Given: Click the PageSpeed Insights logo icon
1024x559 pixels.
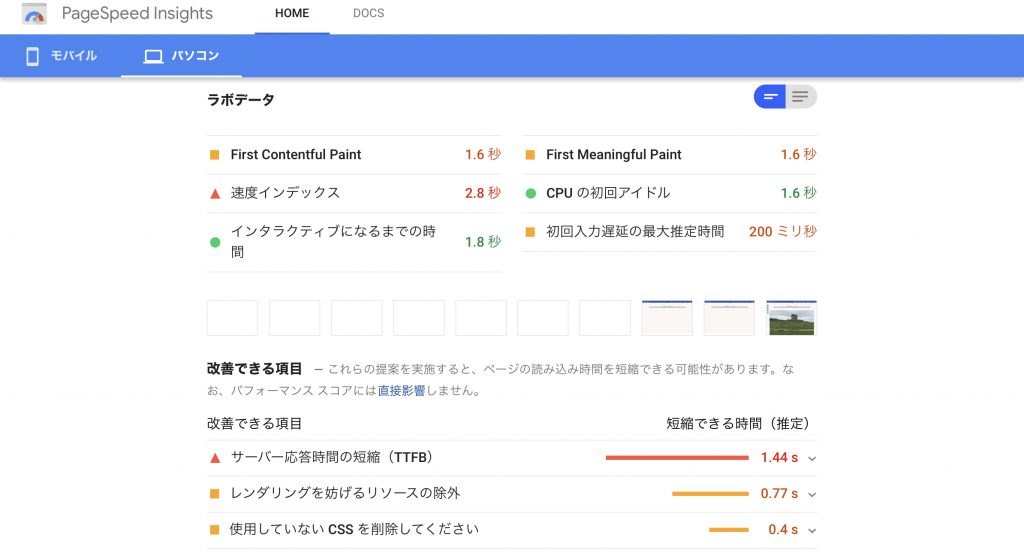Looking at the screenshot, I should tap(34, 14).
